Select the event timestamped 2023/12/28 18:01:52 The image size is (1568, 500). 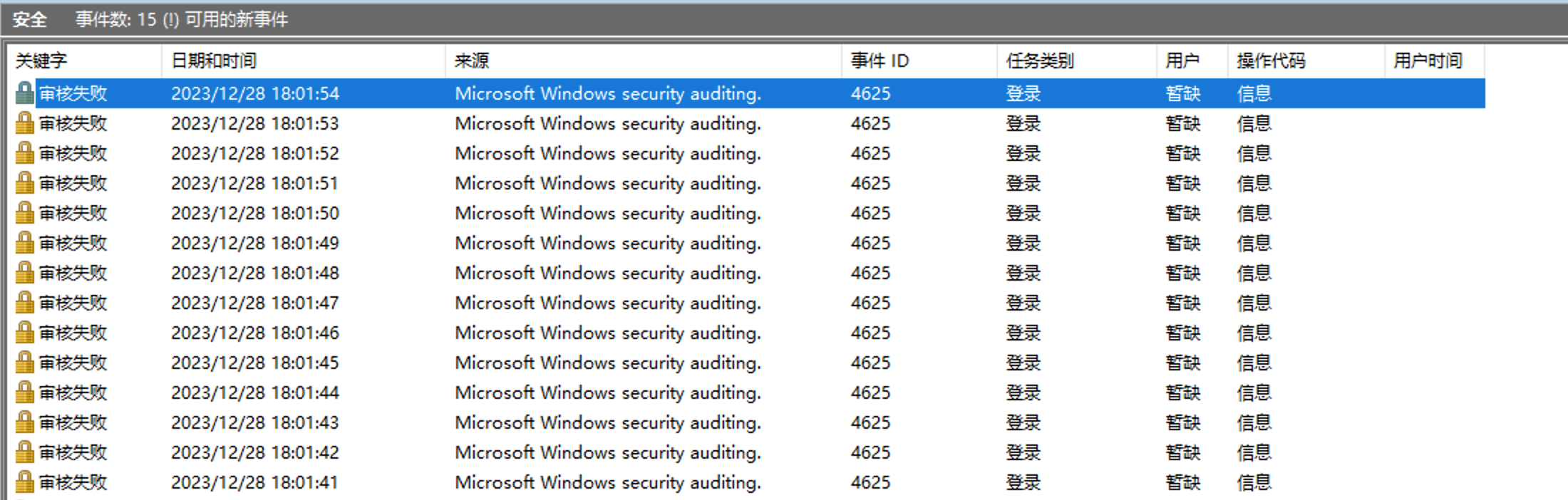tap(254, 153)
